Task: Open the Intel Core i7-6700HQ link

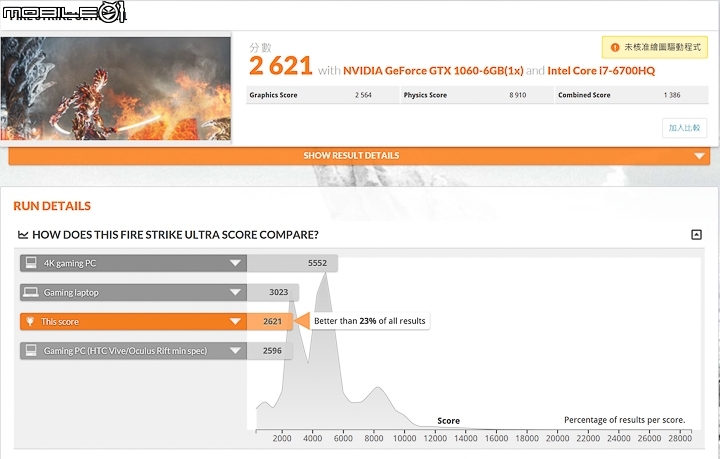Action: (x=601, y=71)
